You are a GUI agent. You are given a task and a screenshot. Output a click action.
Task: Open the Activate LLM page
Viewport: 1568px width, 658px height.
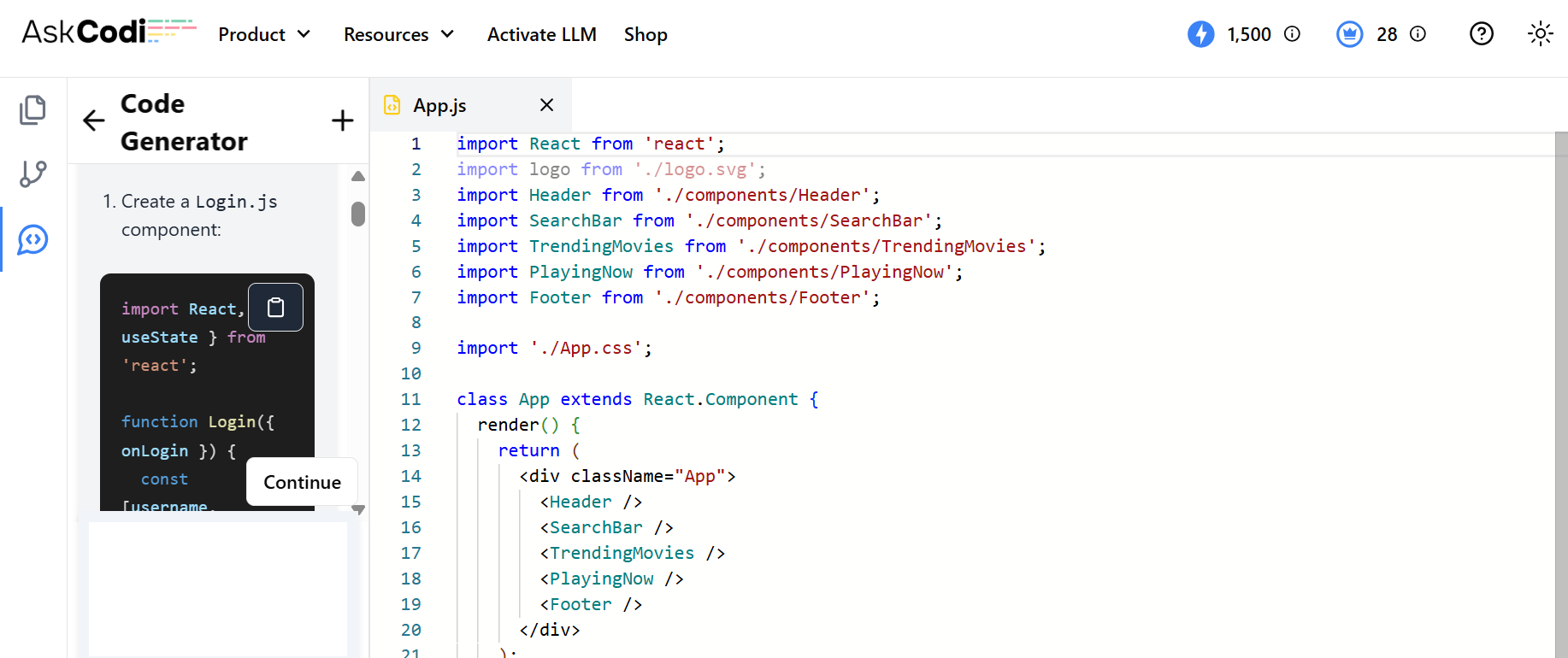coord(542,34)
